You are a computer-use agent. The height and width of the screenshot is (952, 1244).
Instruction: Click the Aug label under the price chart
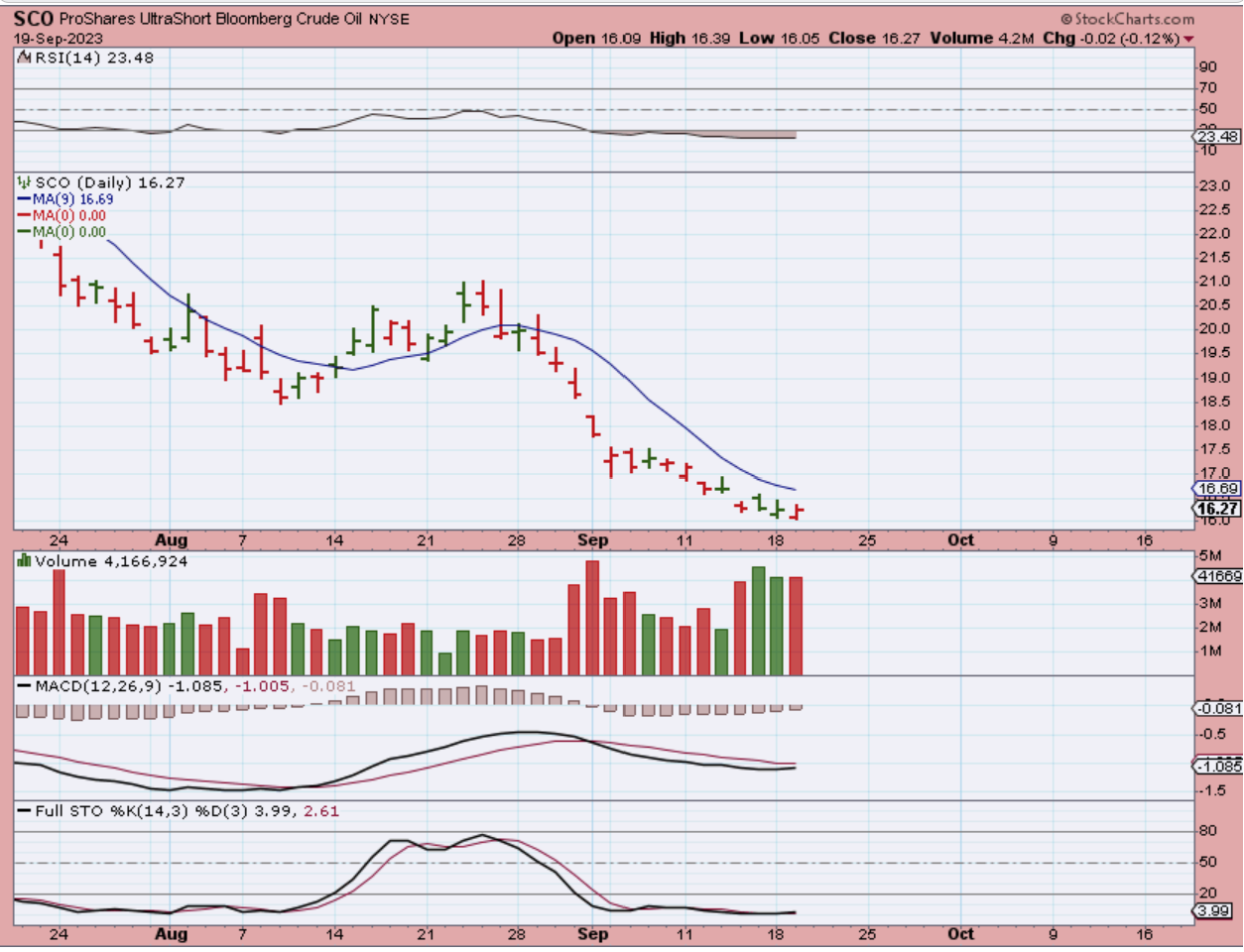click(171, 540)
